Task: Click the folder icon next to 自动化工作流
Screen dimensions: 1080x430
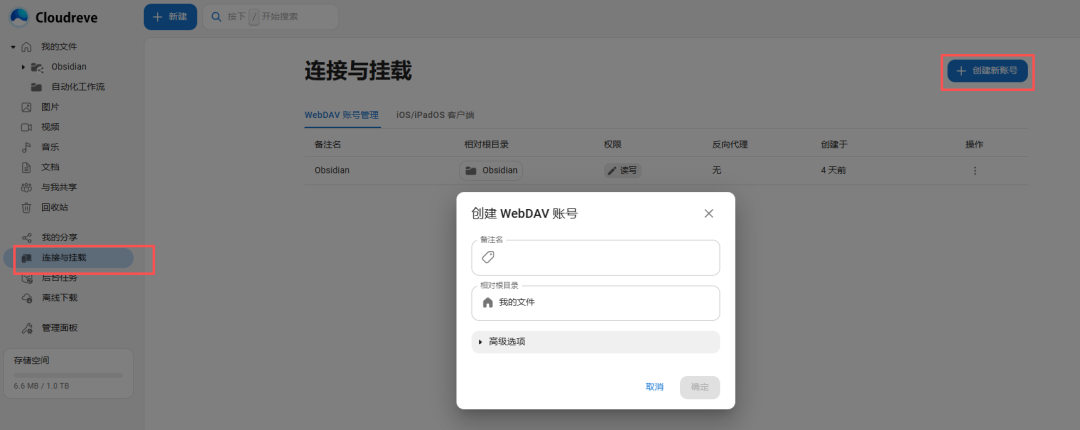Action: pyautogui.click(x=37, y=87)
